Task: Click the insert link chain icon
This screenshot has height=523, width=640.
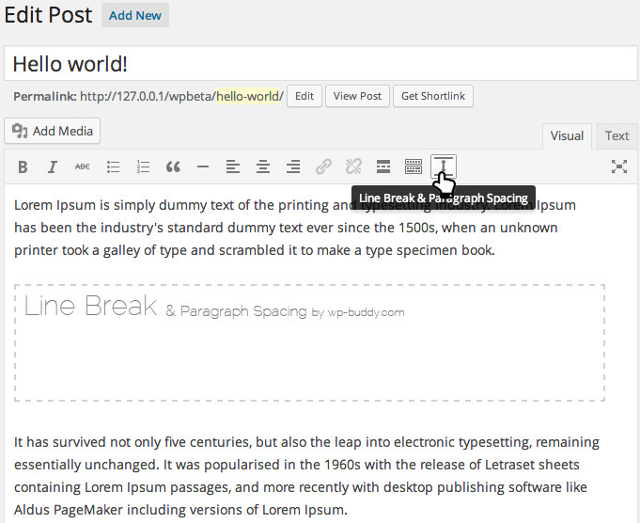Action: 323,167
